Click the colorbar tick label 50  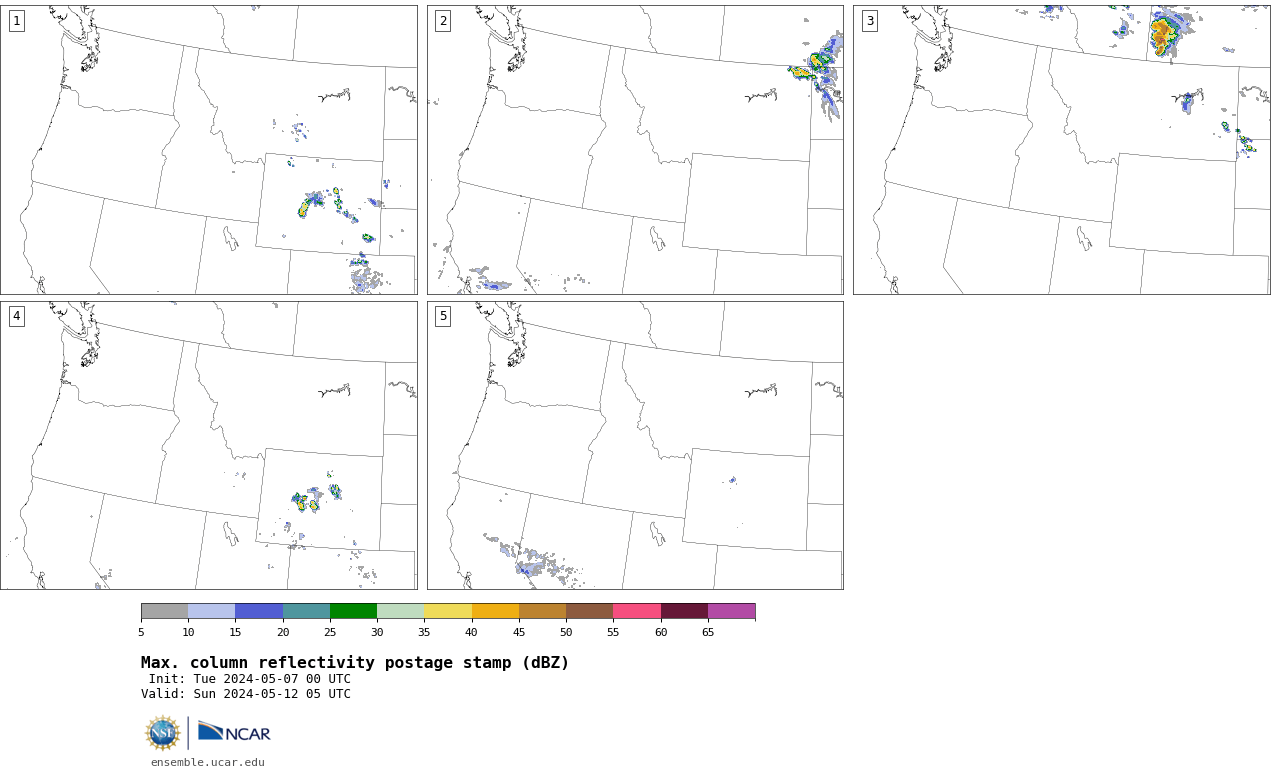[566, 632]
